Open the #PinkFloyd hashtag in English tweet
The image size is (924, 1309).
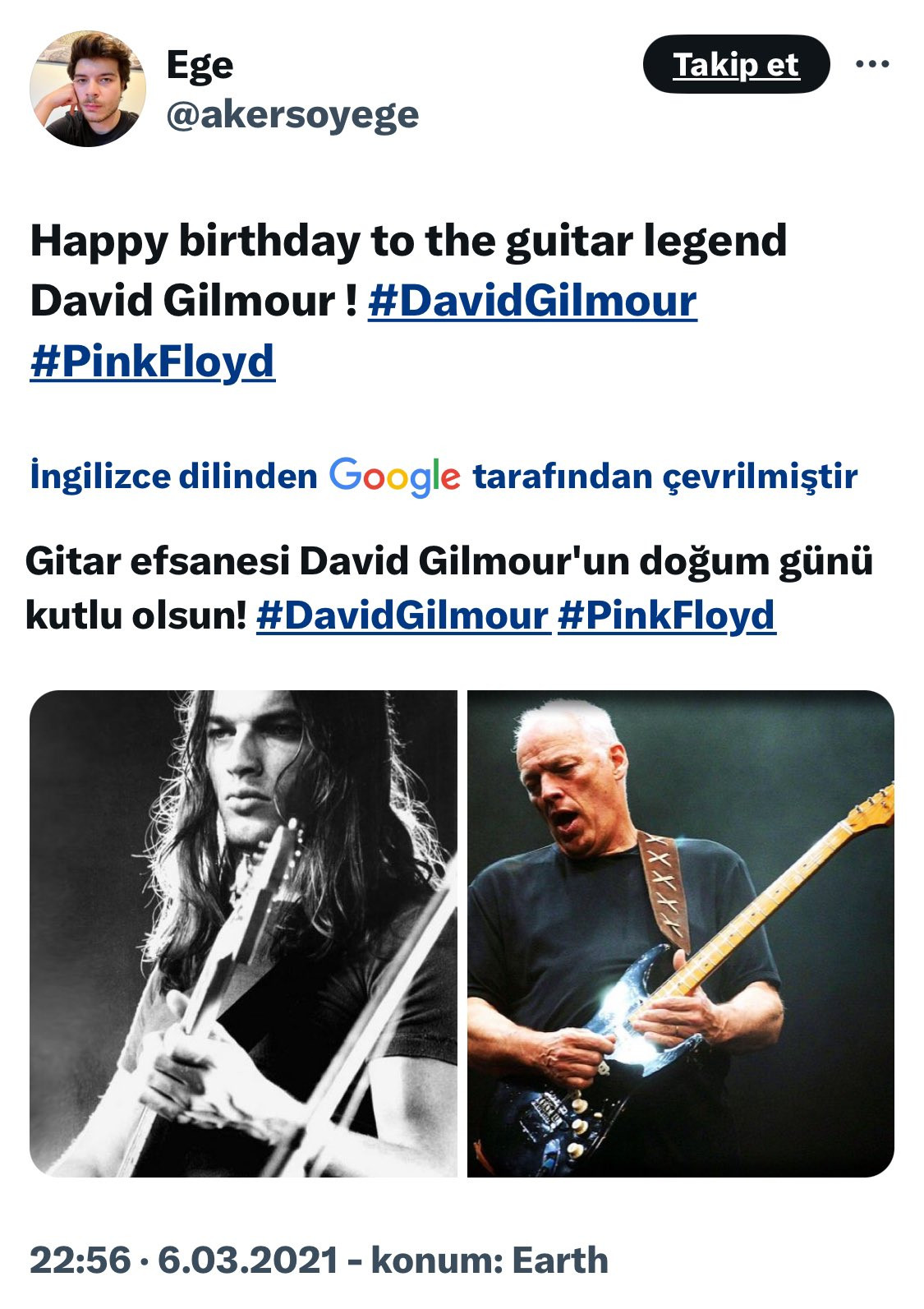[x=152, y=362]
